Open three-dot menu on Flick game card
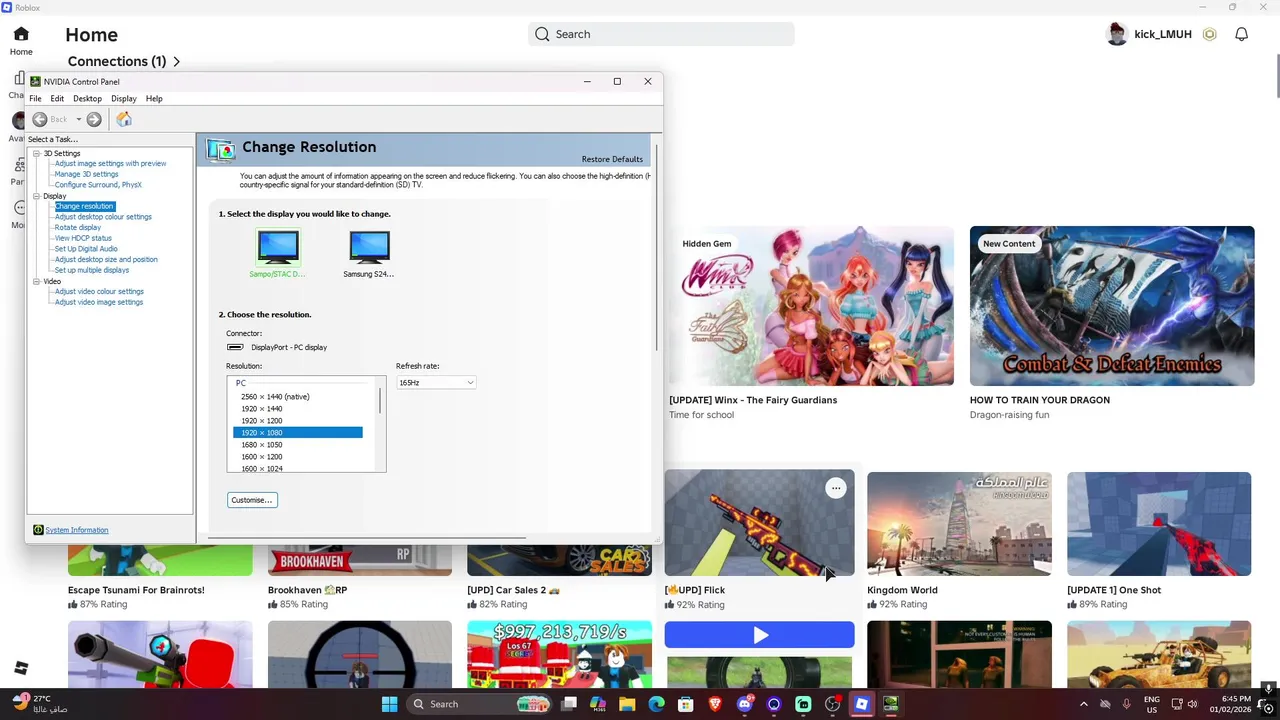This screenshot has height=720, width=1280. [835, 488]
